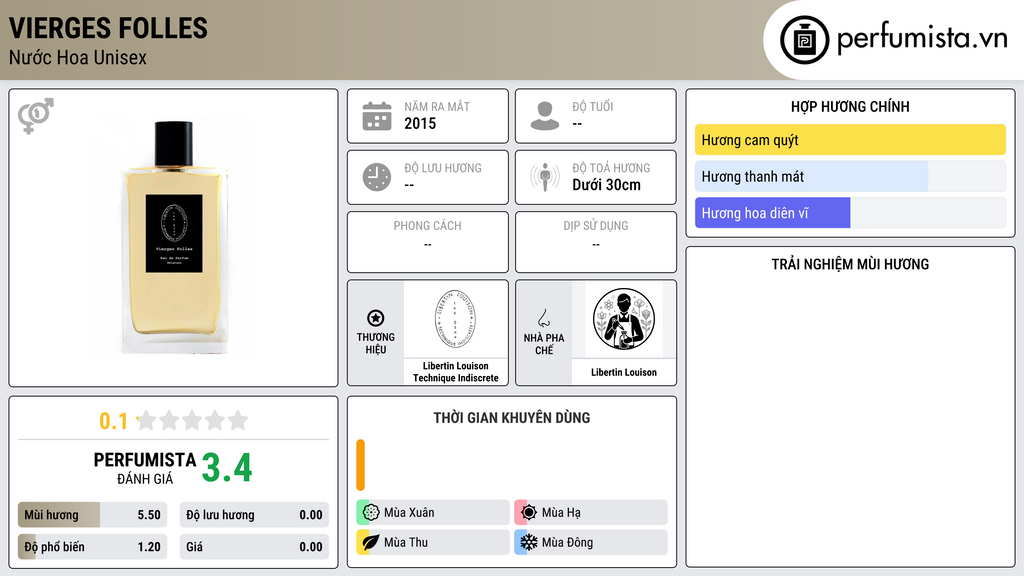
Task: Click the green 3.4 Perfumista score
Action: (227, 468)
